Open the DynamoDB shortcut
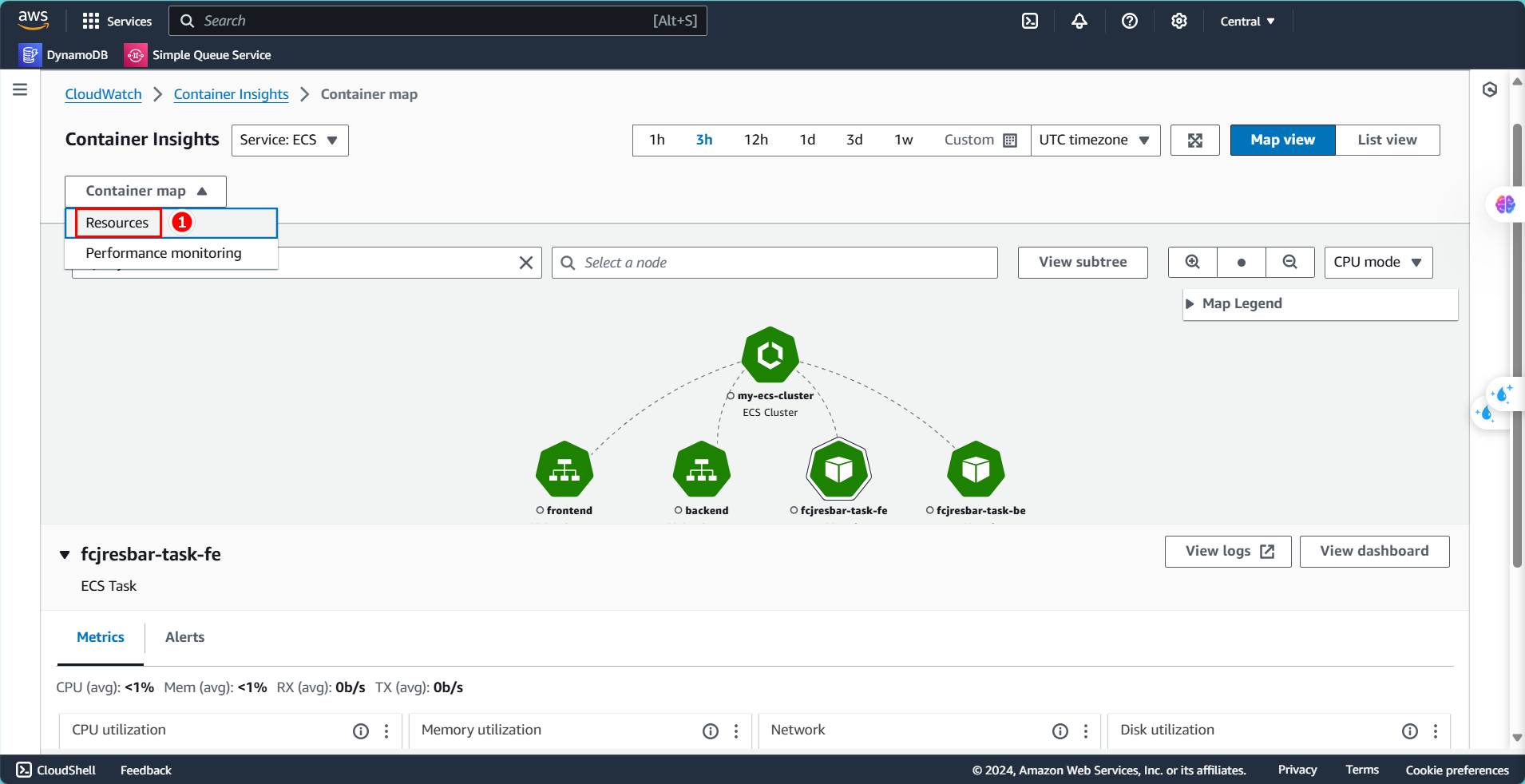Image resolution: width=1525 pixels, height=784 pixels. [64, 54]
